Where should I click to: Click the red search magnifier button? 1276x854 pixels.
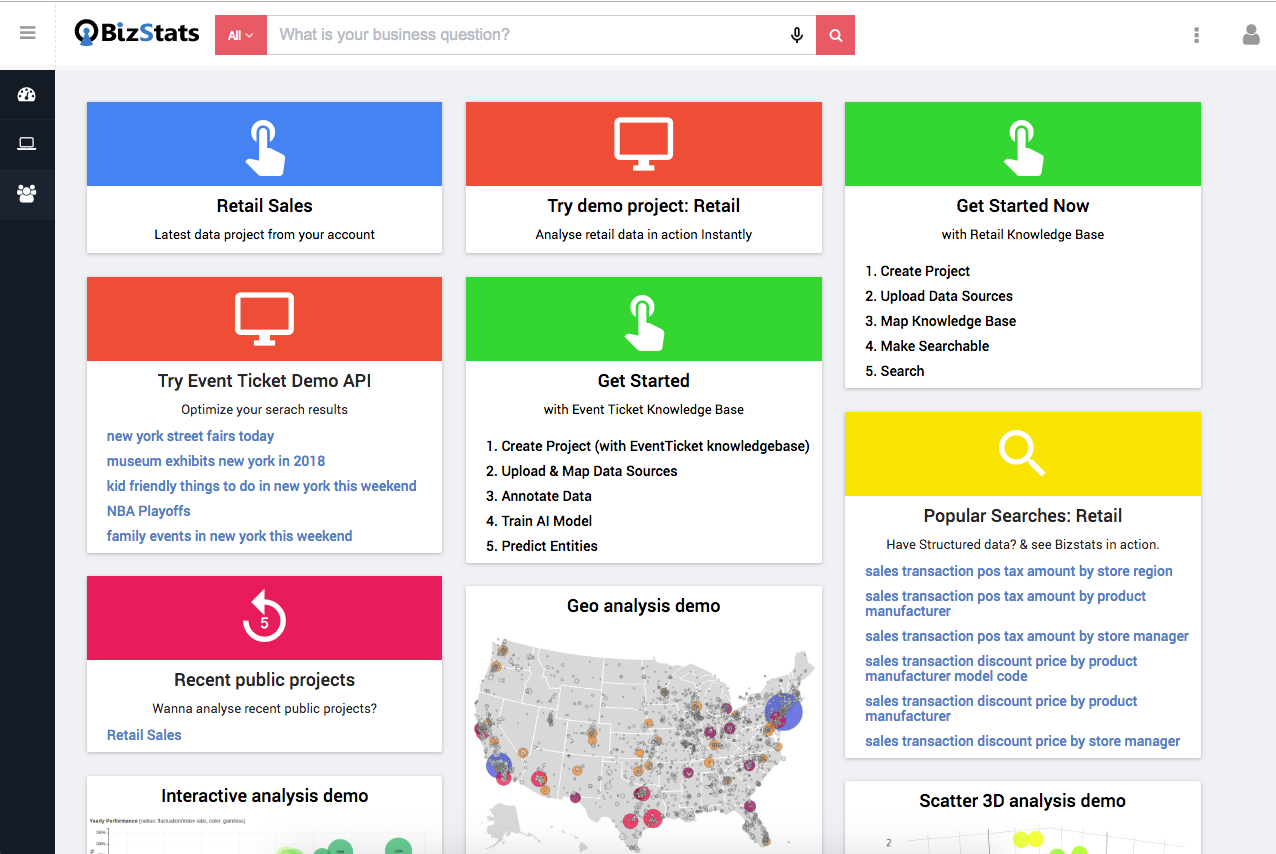point(836,35)
